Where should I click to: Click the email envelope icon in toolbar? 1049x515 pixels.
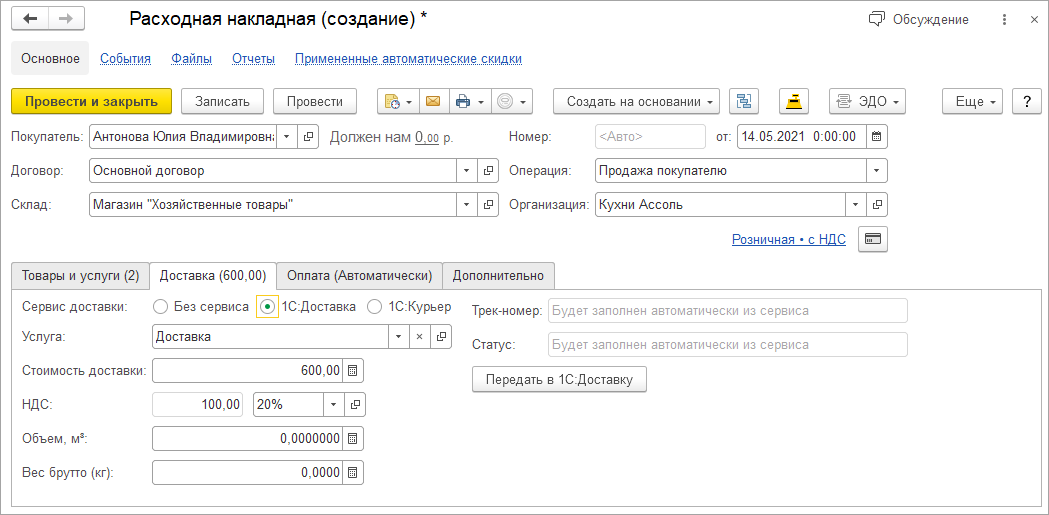pyautogui.click(x=432, y=101)
